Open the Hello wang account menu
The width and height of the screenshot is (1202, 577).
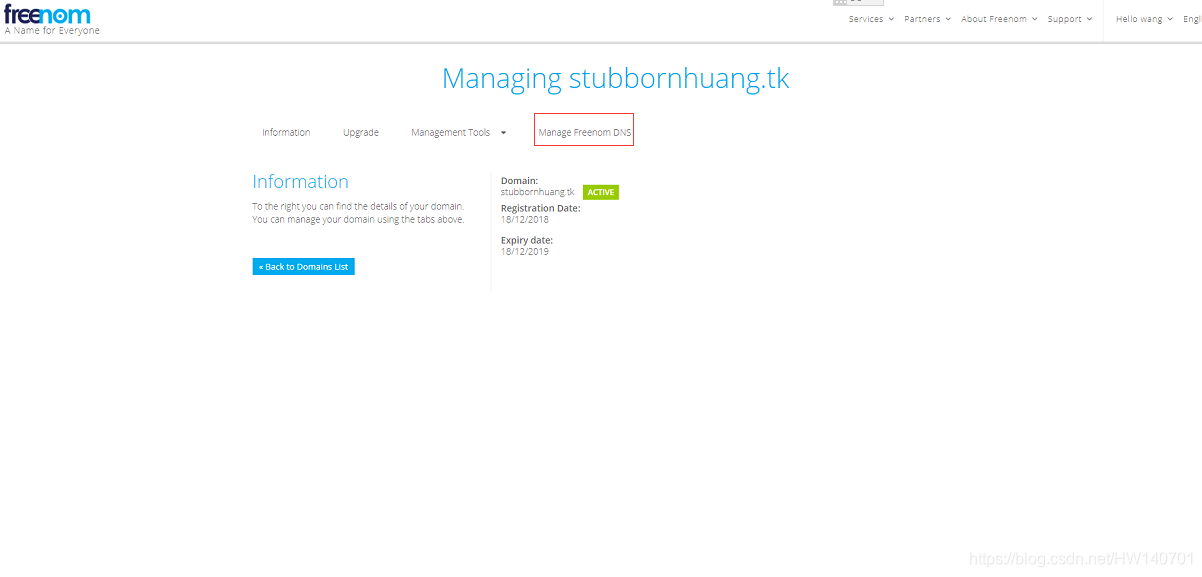click(x=1144, y=19)
